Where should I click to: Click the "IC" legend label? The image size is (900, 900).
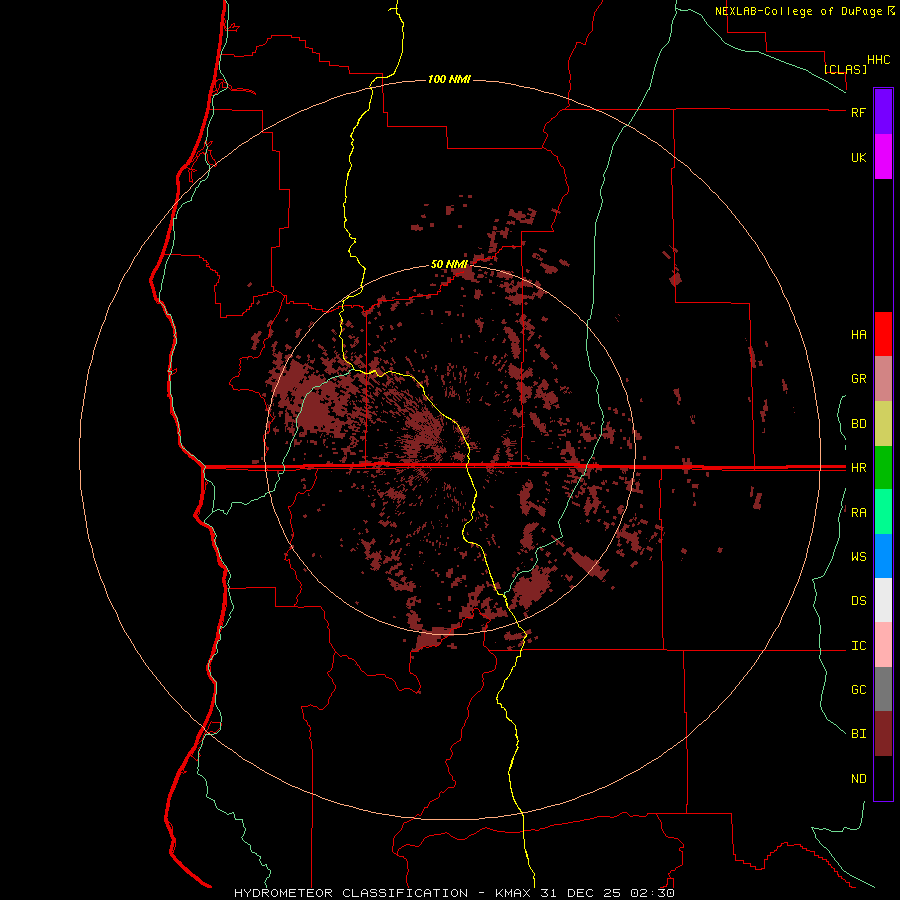pyautogui.click(x=858, y=646)
